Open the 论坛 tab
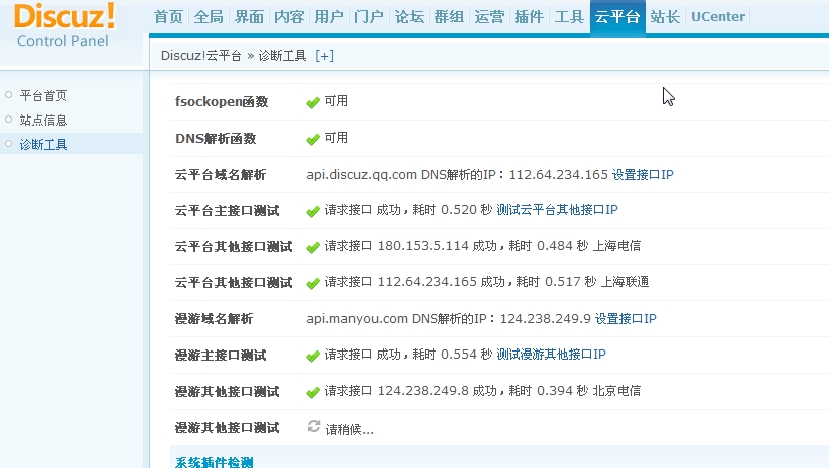This screenshot has width=829, height=468. click(409, 17)
